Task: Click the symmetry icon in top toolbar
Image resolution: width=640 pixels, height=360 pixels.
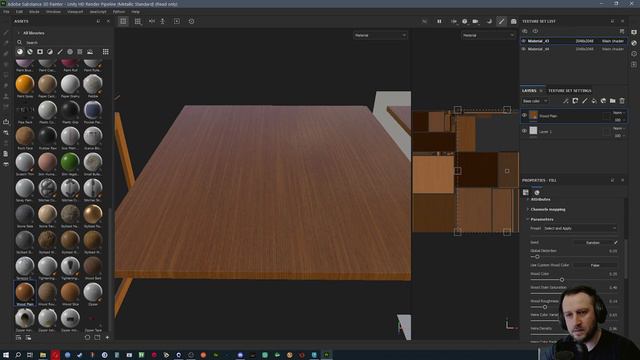Action: pos(152,21)
